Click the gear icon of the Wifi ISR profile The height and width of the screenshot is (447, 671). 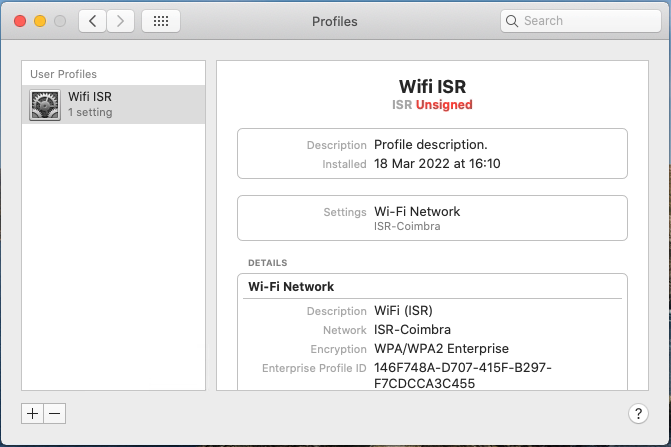click(x=45, y=105)
